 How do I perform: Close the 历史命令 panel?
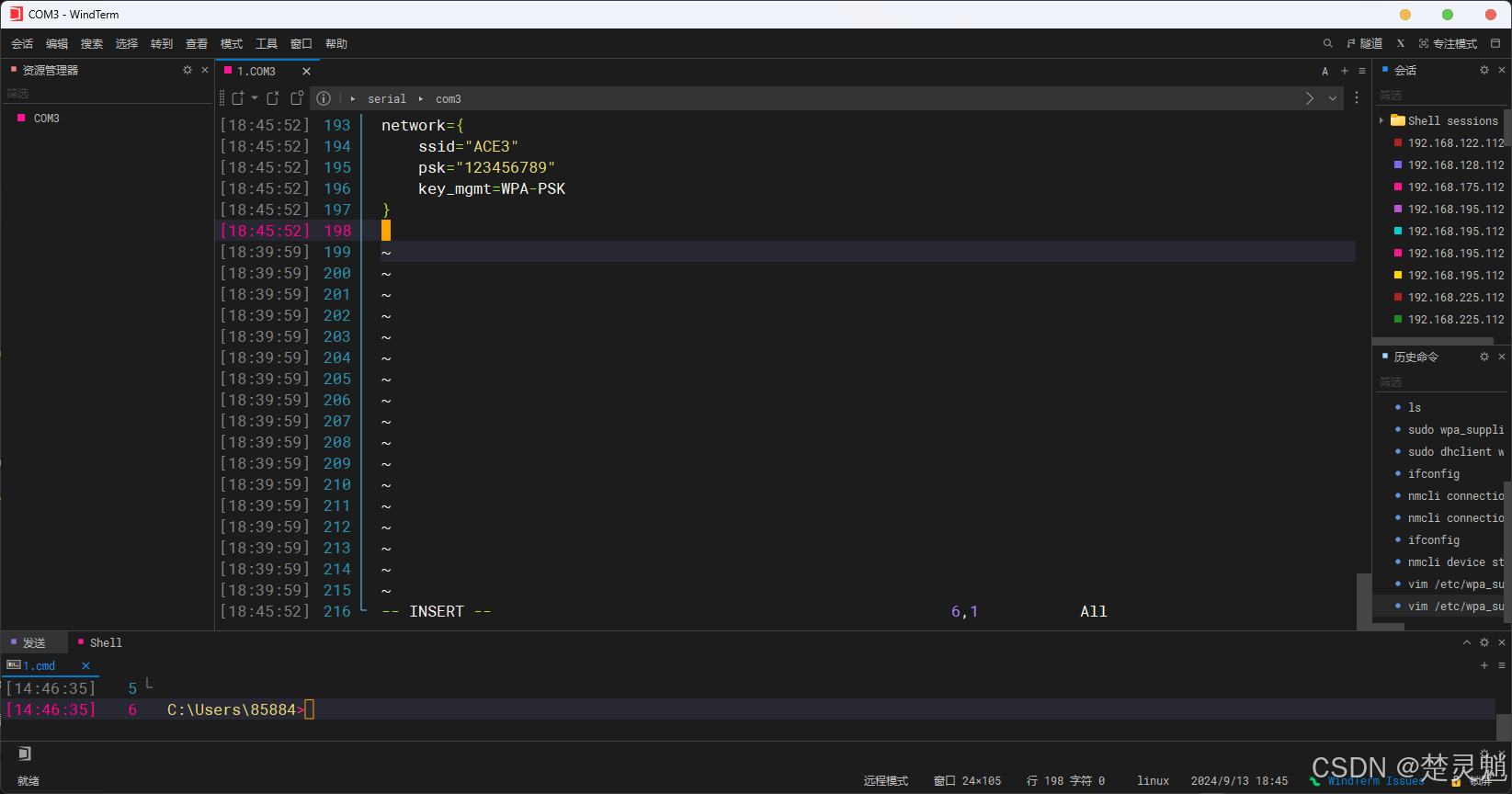(1502, 357)
